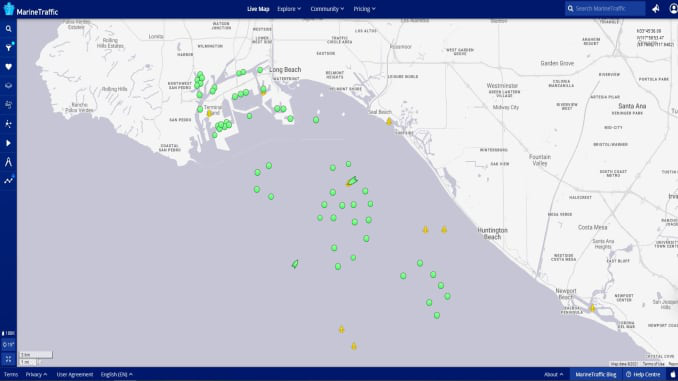Select the green vessel arrow near Long Beach anchorage
This screenshot has height=381, width=678.
pyautogui.click(x=352, y=181)
